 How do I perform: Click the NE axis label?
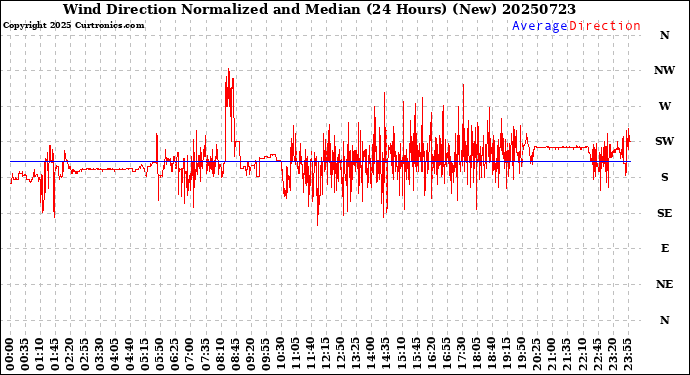click(x=664, y=284)
